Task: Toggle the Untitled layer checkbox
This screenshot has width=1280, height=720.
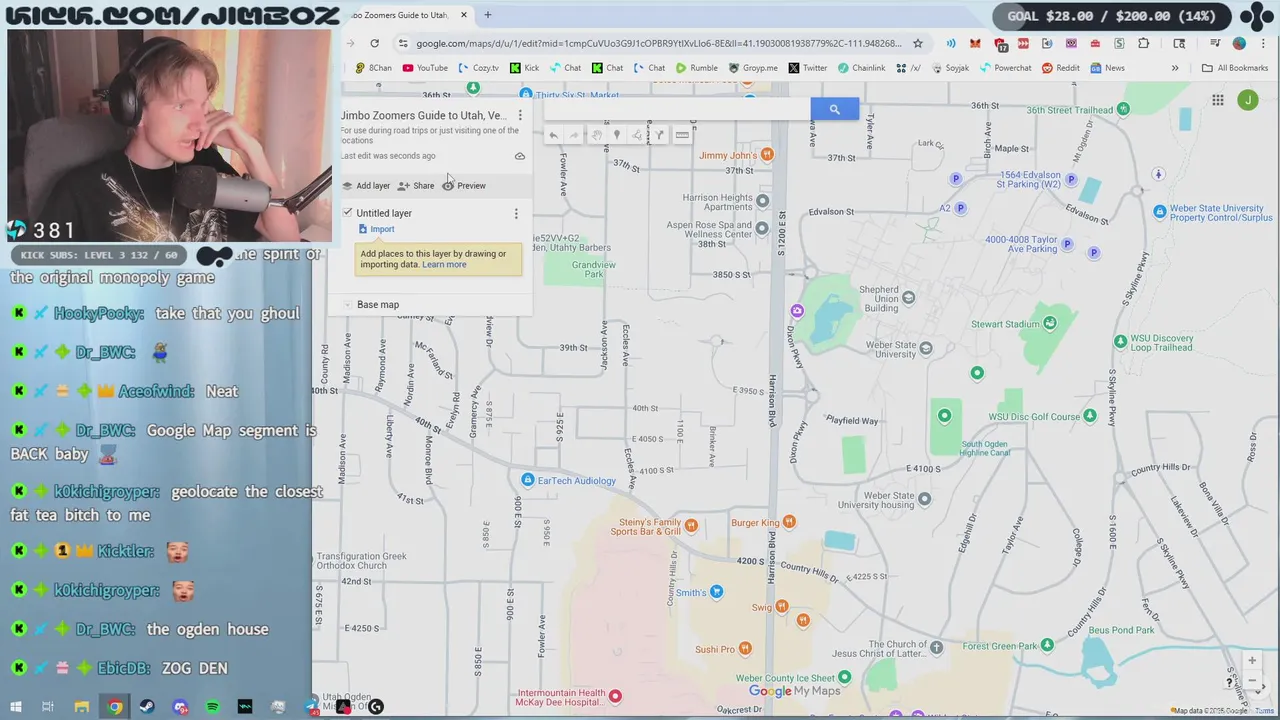Action: tap(348, 213)
